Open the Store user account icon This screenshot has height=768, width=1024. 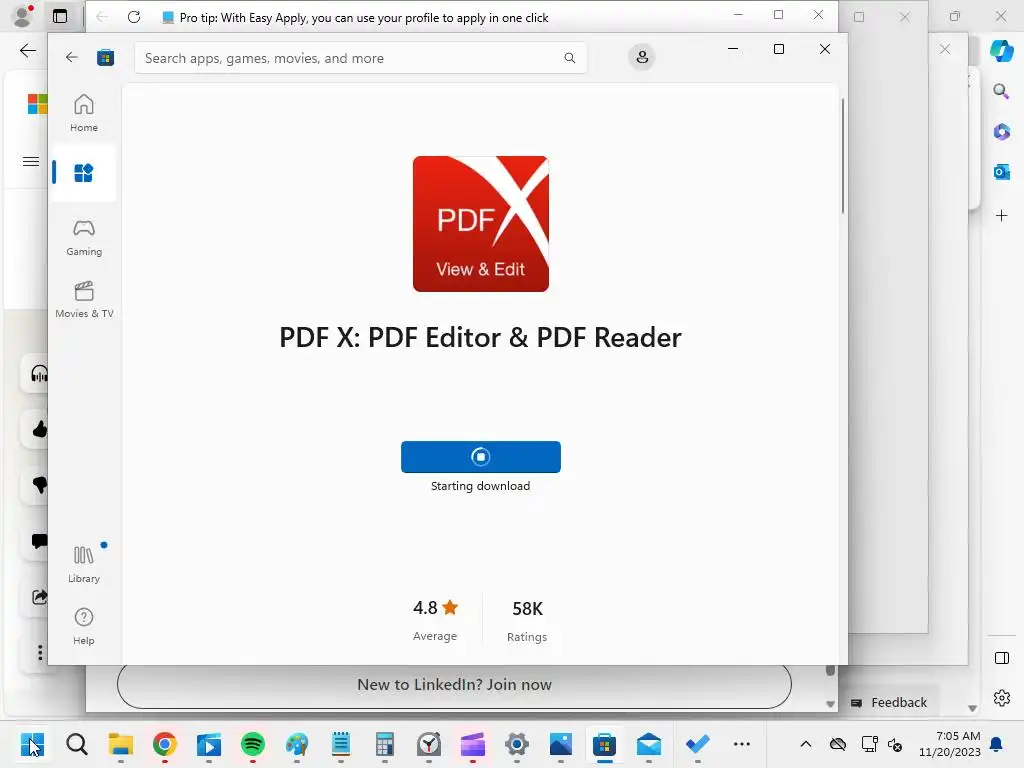click(642, 57)
